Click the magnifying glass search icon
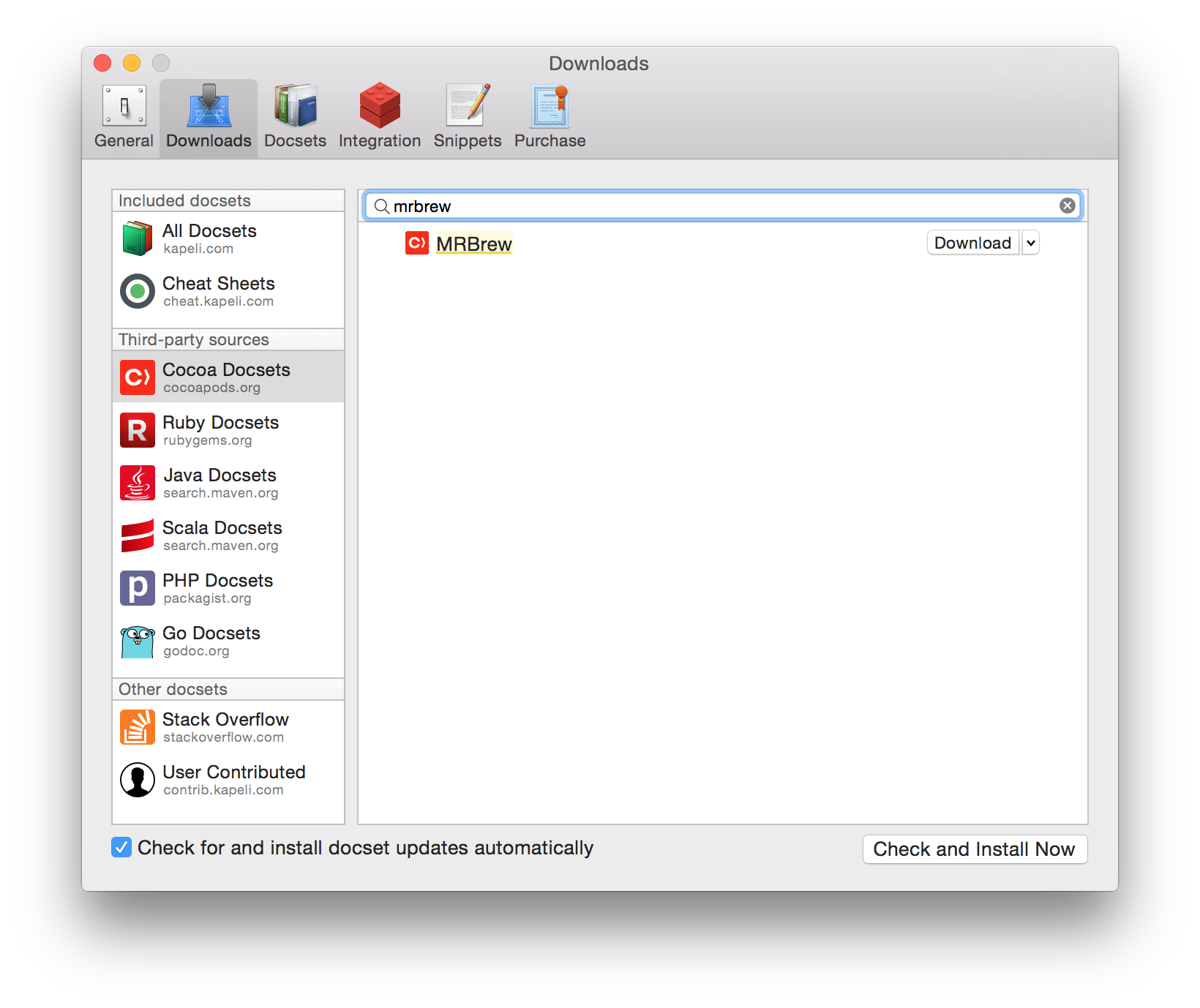1200x1008 pixels. (x=381, y=206)
